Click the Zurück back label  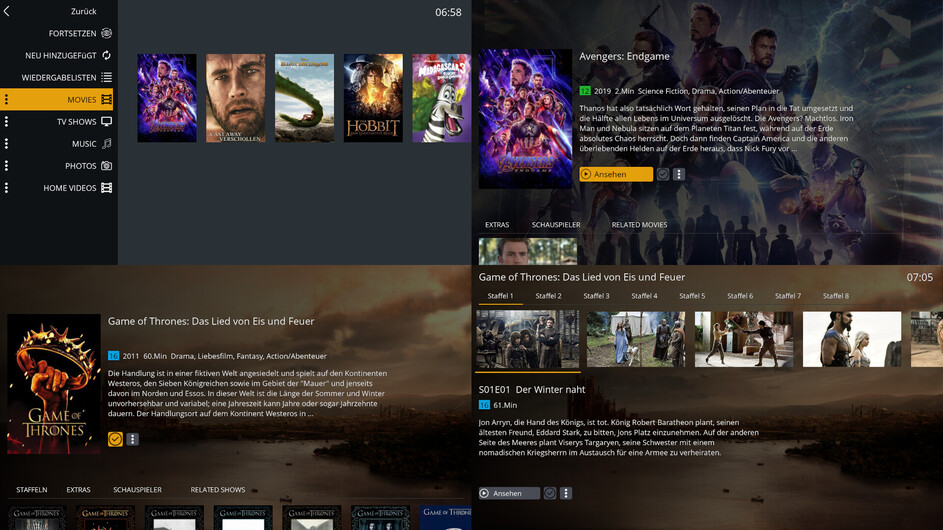click(84, 11)
